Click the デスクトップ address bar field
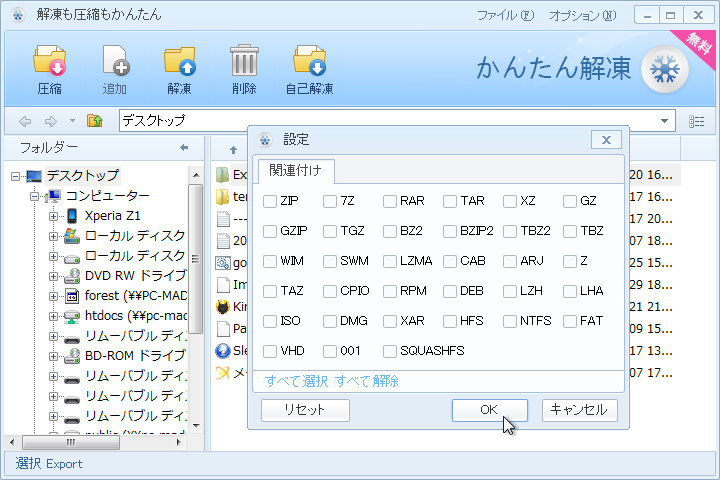 [397, 121]
